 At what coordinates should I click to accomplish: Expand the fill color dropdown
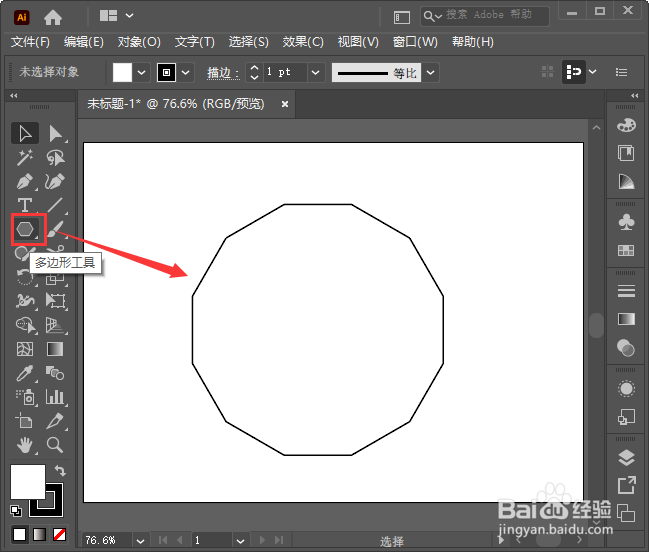[x=141, y=72]
